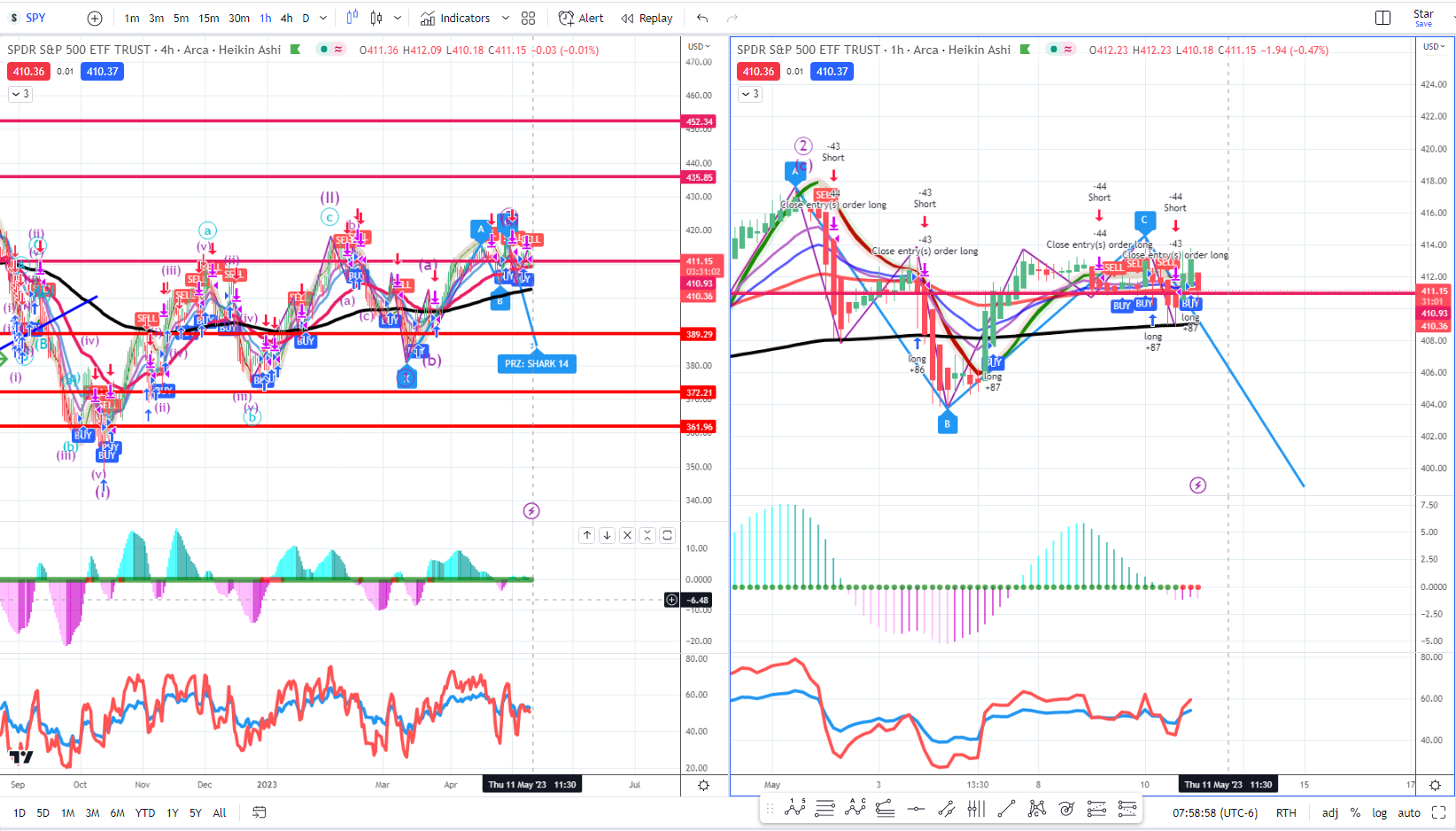Open 4h chart price scale settings gear
The width and height of the screenshot is (1456, 831).
pos(703,785)
